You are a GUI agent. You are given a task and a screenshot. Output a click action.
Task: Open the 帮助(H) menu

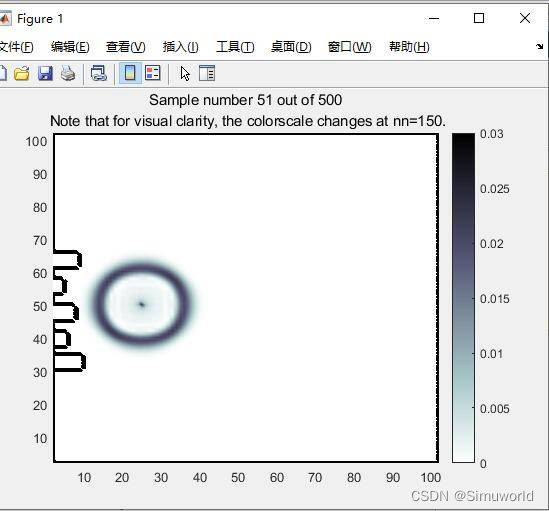[x=409, y=47]
